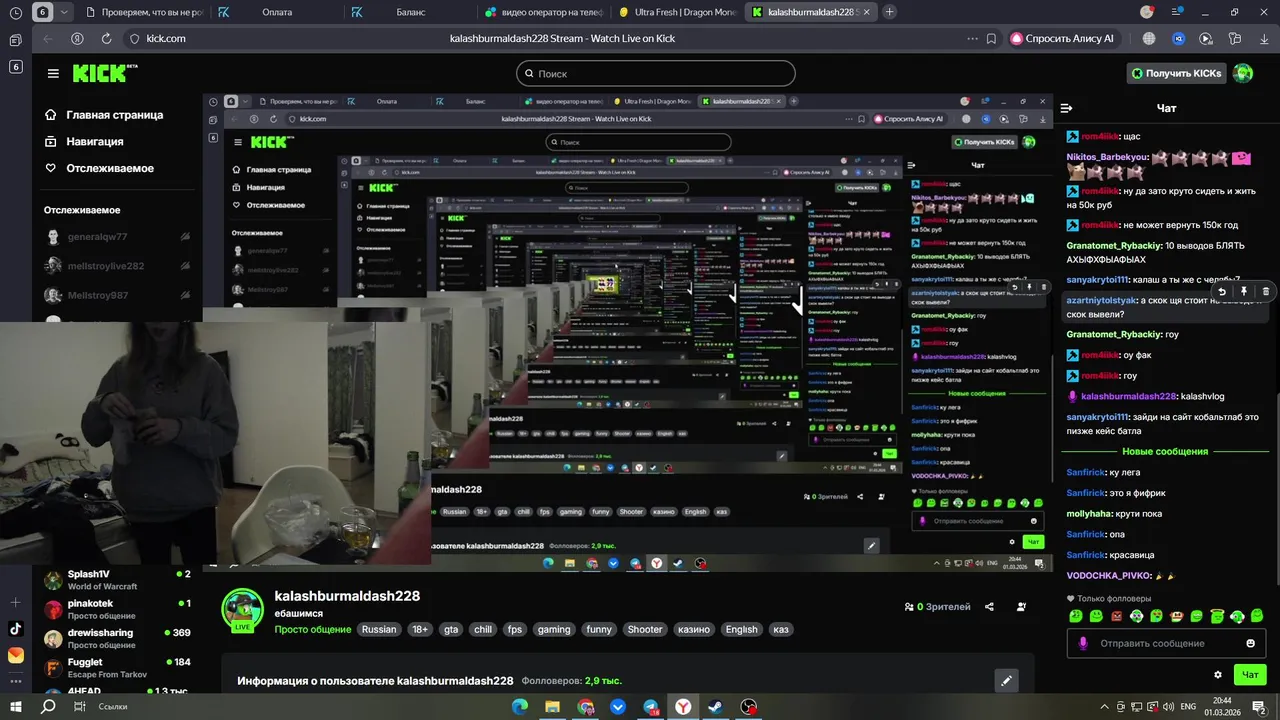This screenshot has height=720, width=1280.
Task: Click the red angry emote
Action: coord(1117,616)
